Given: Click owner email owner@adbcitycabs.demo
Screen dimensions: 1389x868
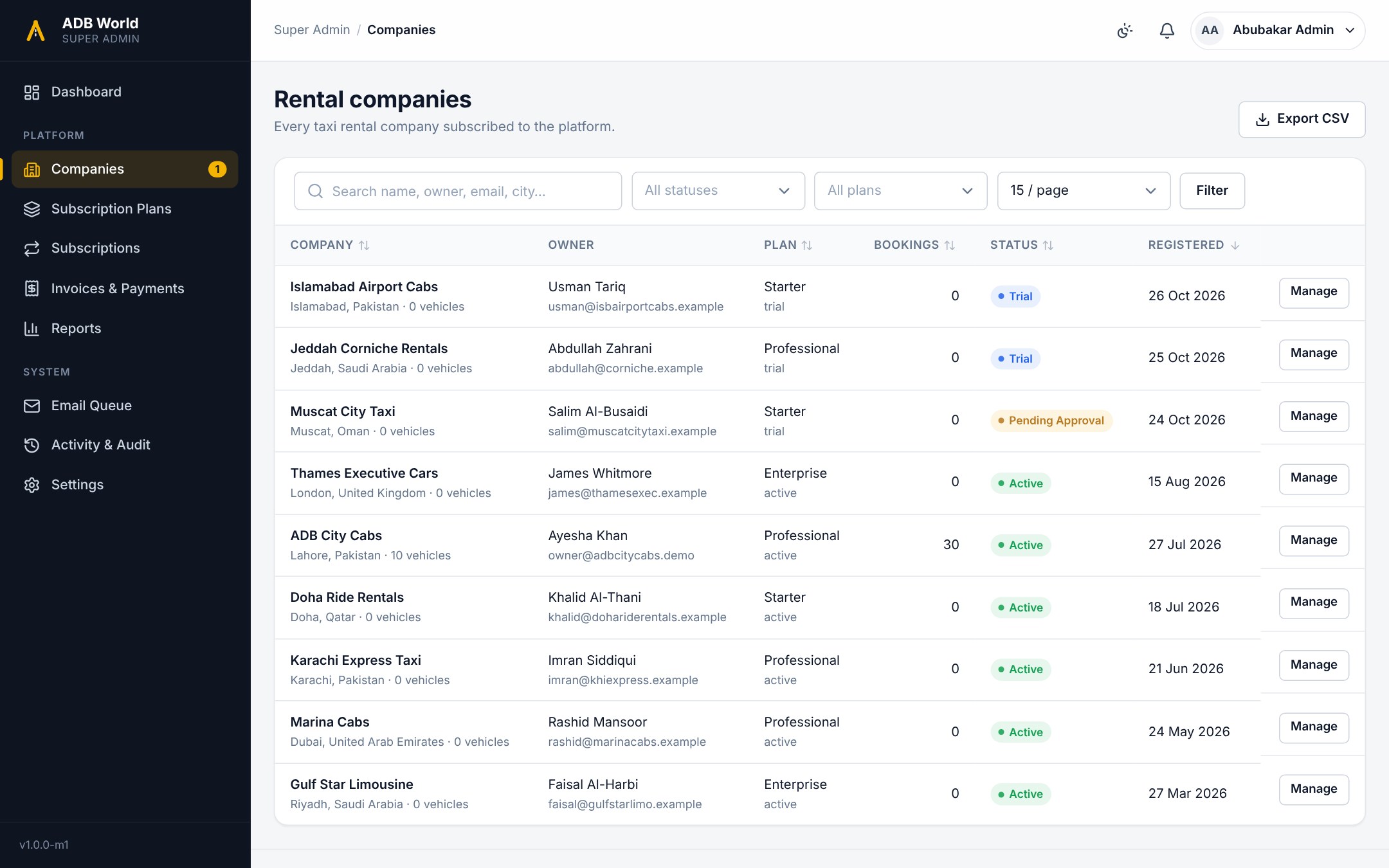Looking at the screenshot, I should tap(621, 556).
